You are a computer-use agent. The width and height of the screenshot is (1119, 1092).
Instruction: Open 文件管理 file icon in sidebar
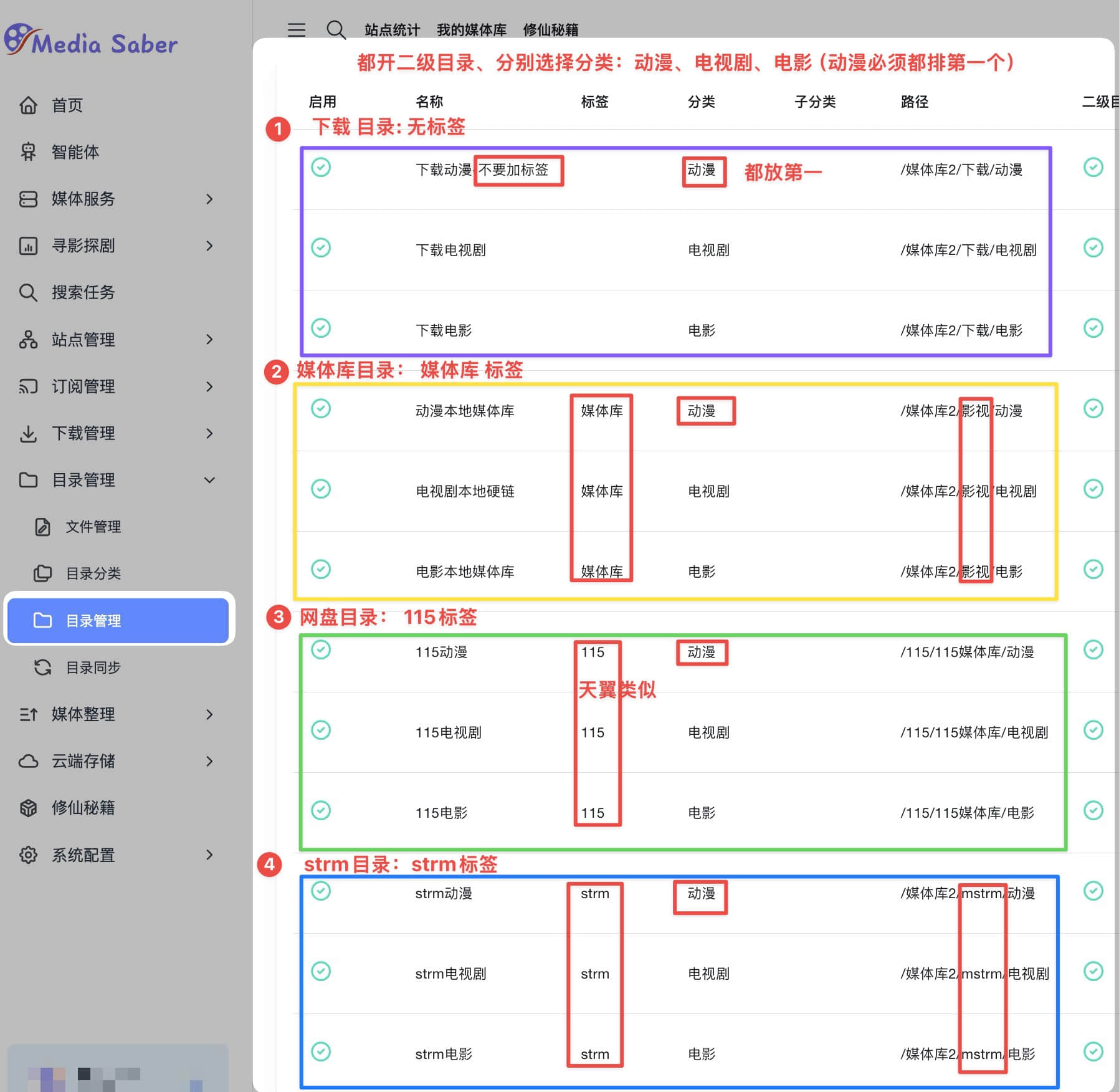tap(42, 527)
